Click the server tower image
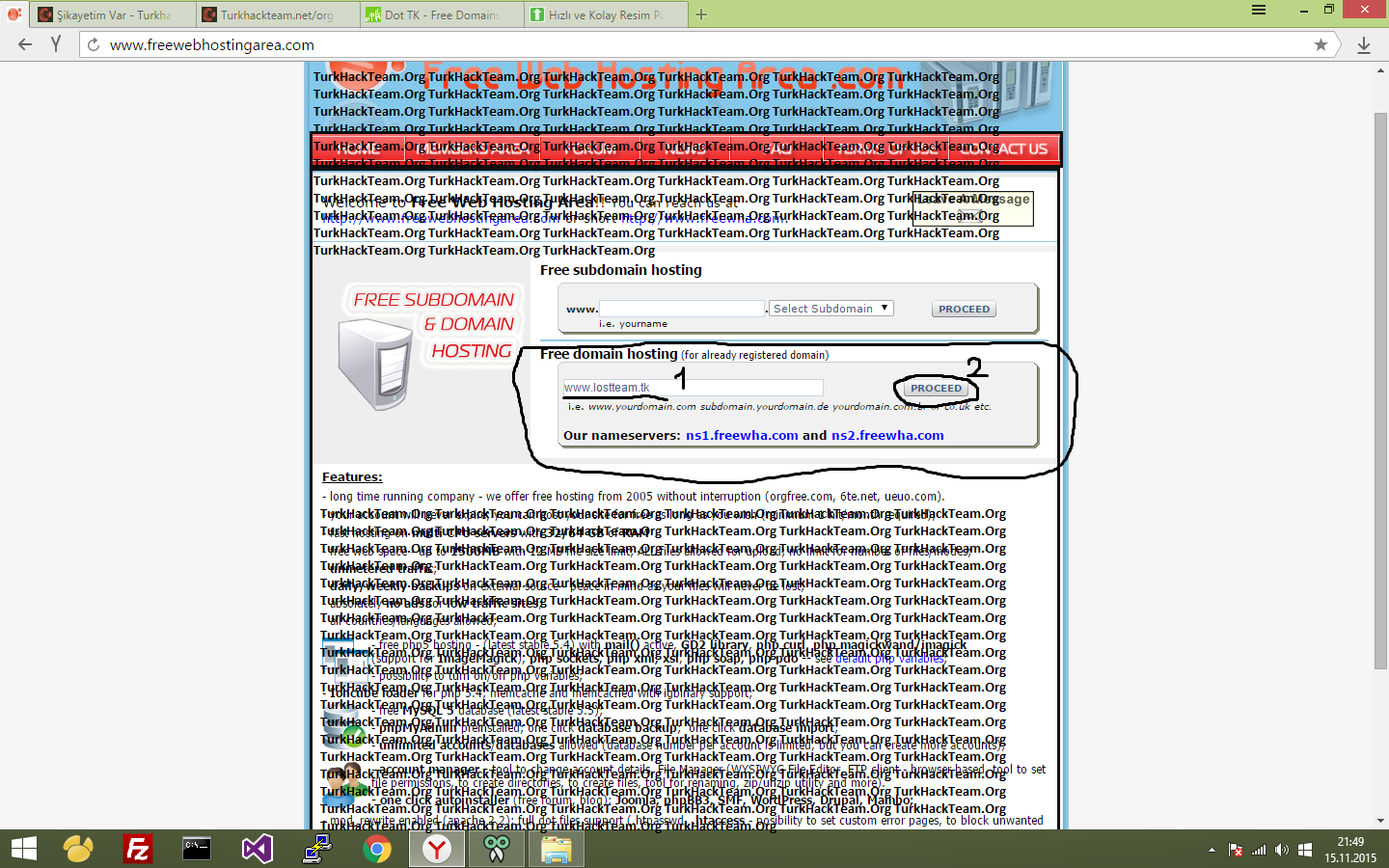The width and height of the screenshot is (1389, 868). coord(375,364)
